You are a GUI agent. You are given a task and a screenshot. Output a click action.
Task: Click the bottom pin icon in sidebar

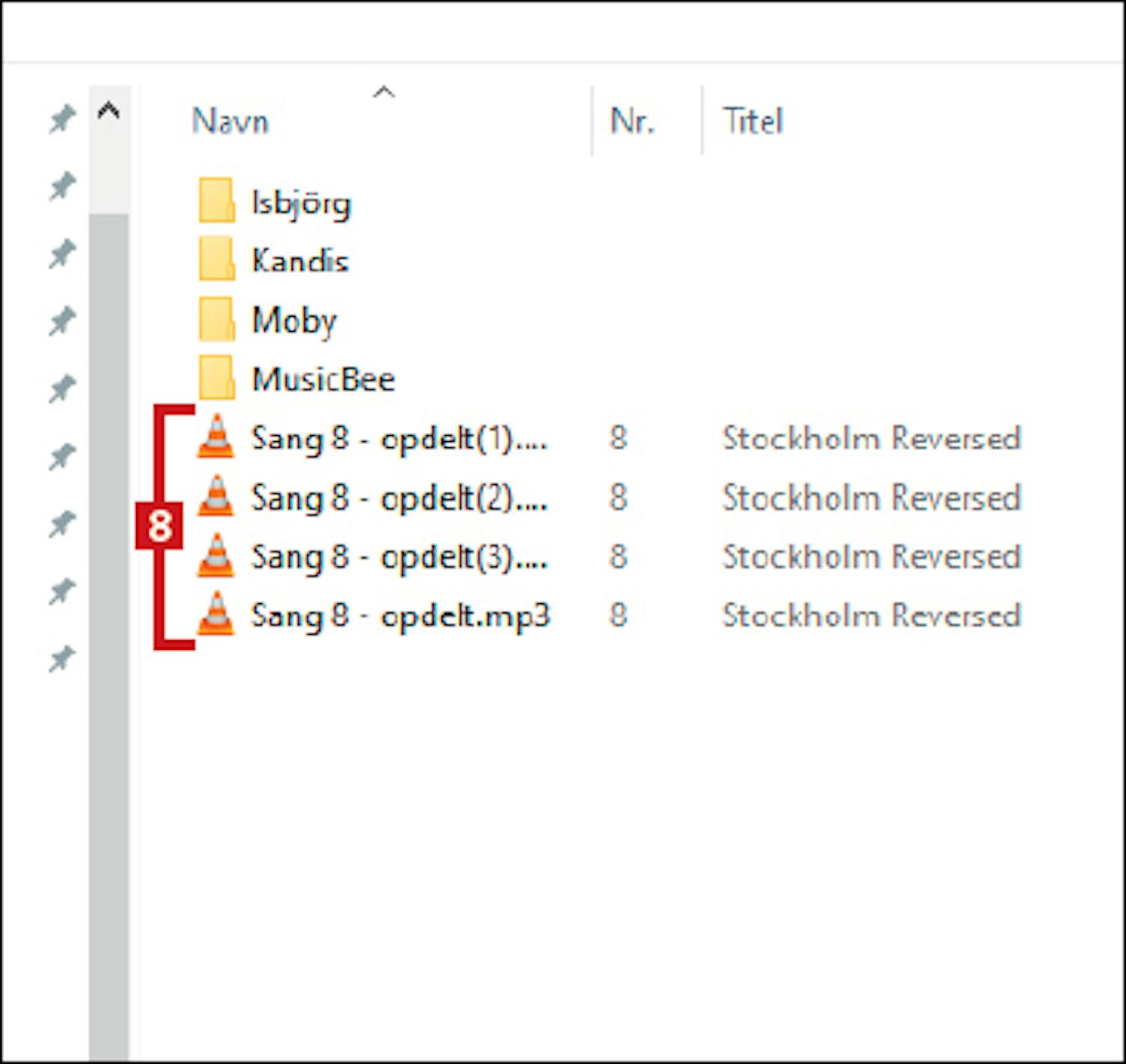pyautogui.click(x=62, y=659)
